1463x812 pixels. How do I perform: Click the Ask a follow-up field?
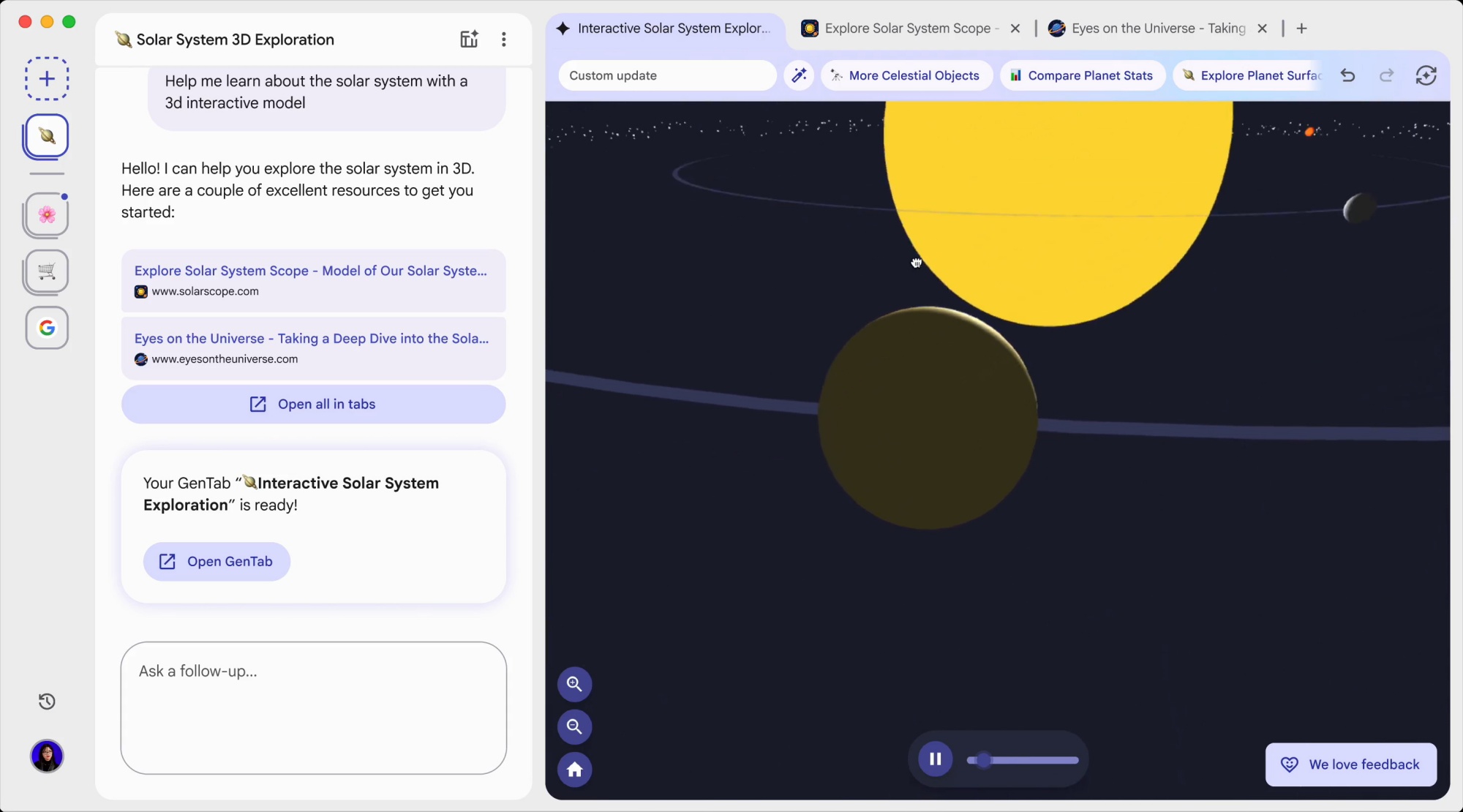pyautogui.click(x=313, y=707)
